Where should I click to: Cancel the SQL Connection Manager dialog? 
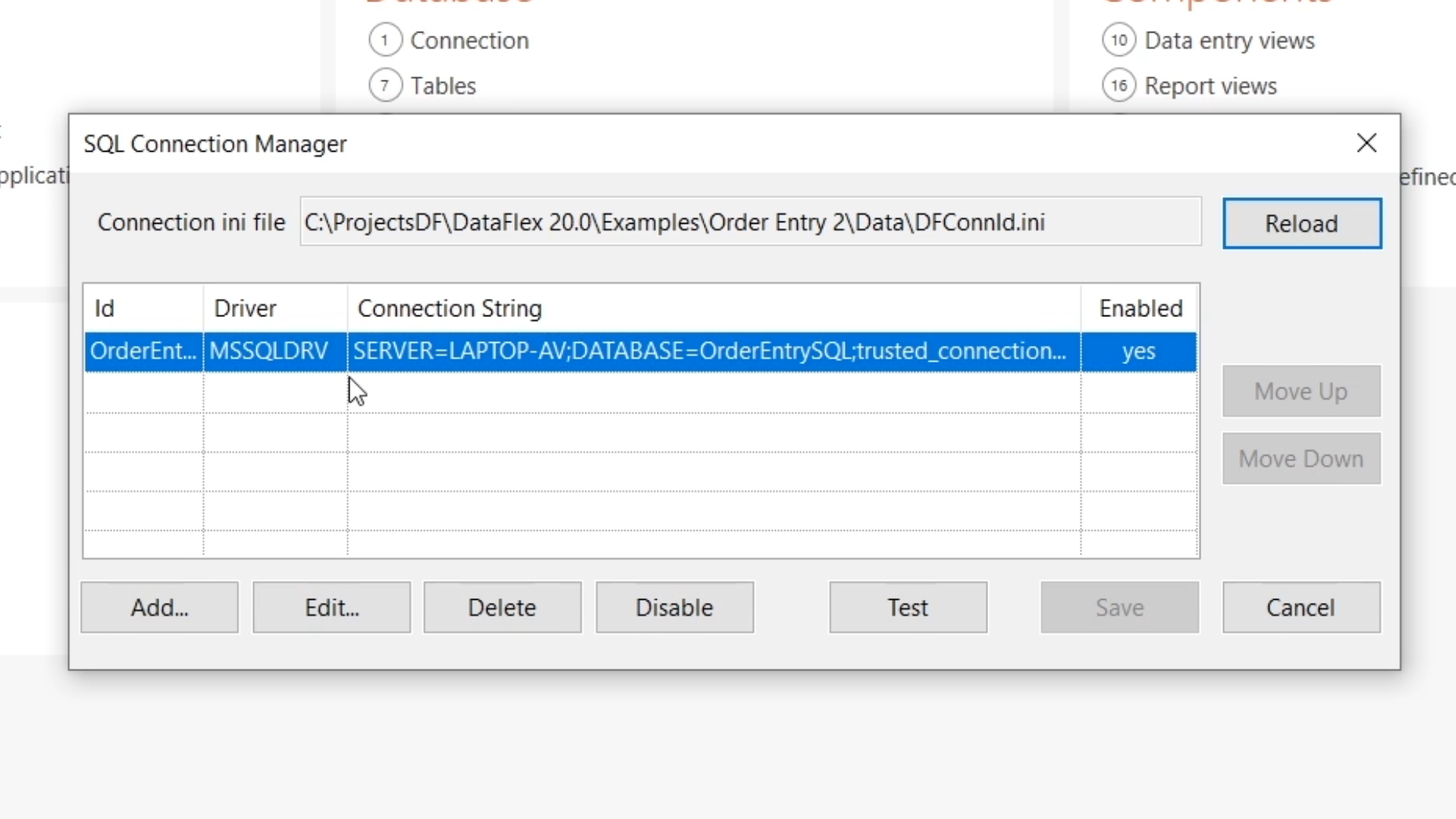tap(1301, 607)
